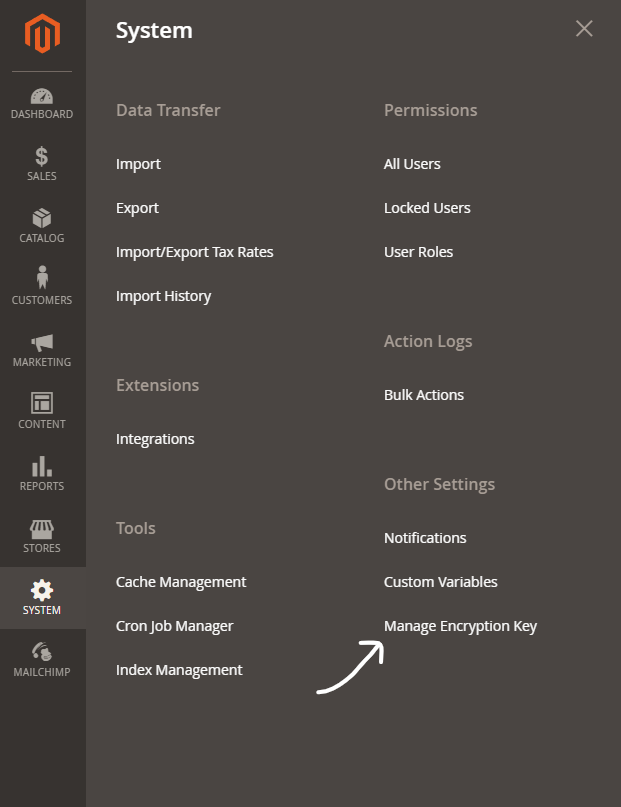
Task: View Import History
Action: pos(163,296)
